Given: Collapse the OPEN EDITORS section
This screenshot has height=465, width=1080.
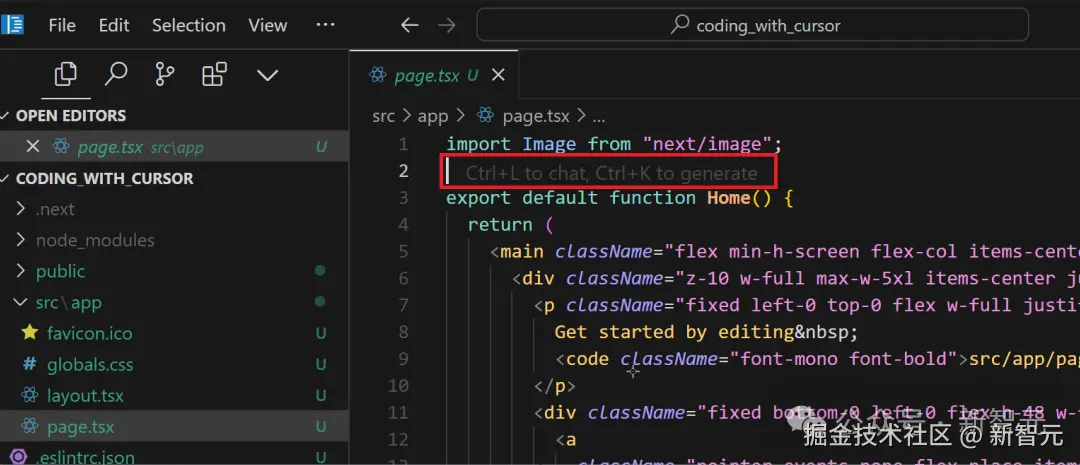Looking at the screenshot, I should coord(70,116).
